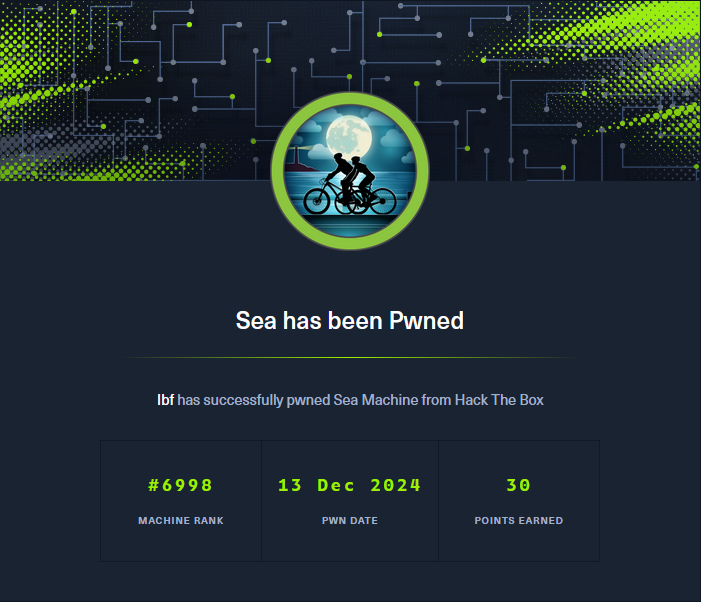The image size is (701, 602).
Task: Click the machine rank value #6998
Action: pyautogui.click(x=181, y=485)
